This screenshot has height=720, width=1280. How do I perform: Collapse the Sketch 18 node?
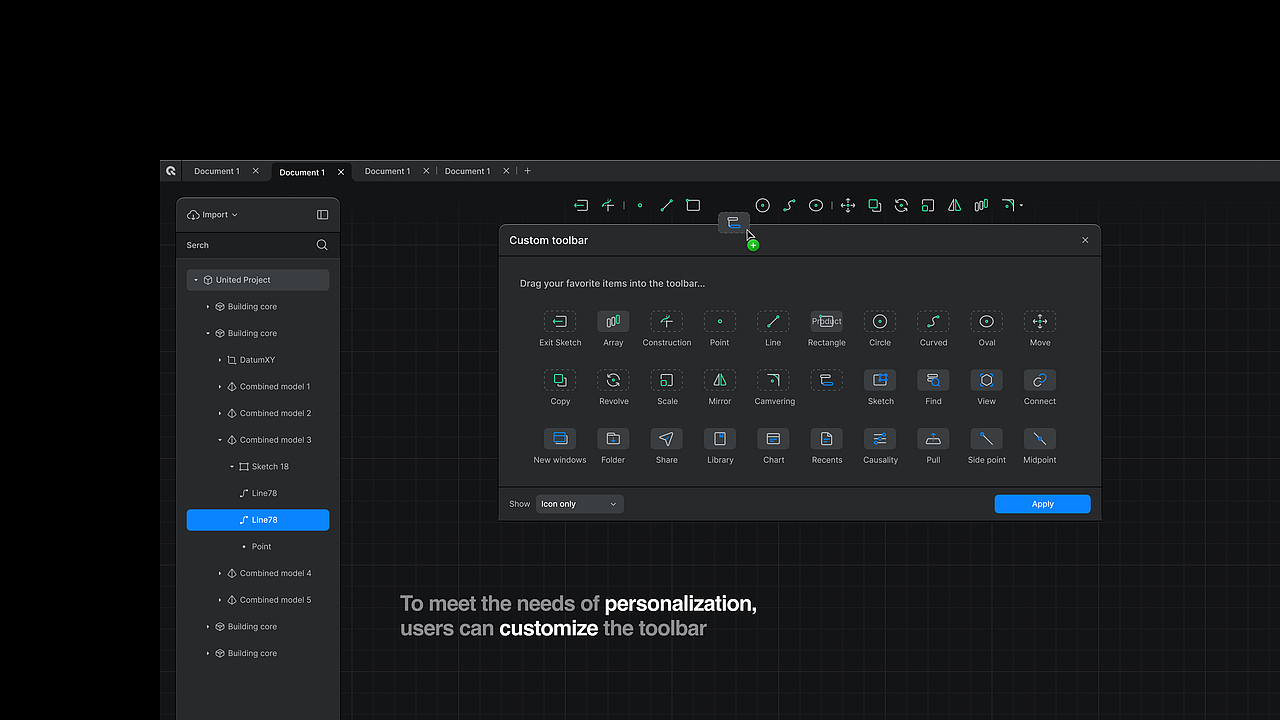(x=232, y=467)
